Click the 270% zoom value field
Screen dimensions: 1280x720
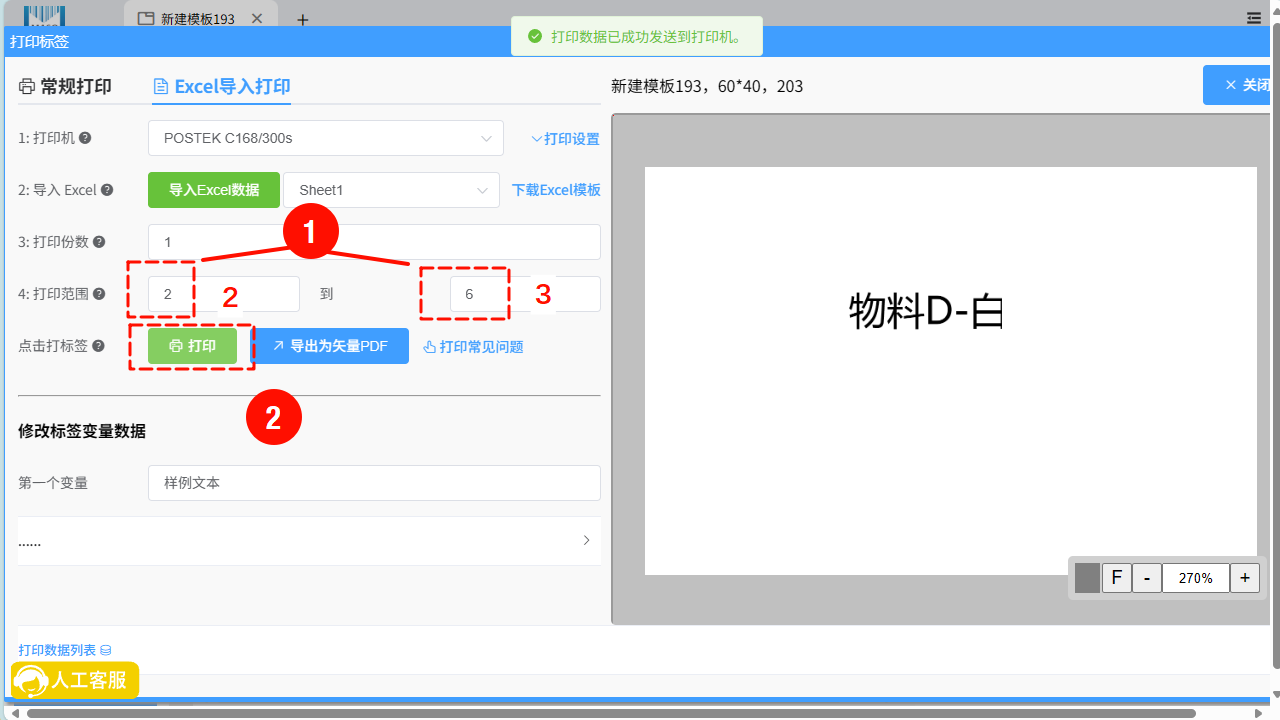pyautogui.click(x=1195, y=578)
